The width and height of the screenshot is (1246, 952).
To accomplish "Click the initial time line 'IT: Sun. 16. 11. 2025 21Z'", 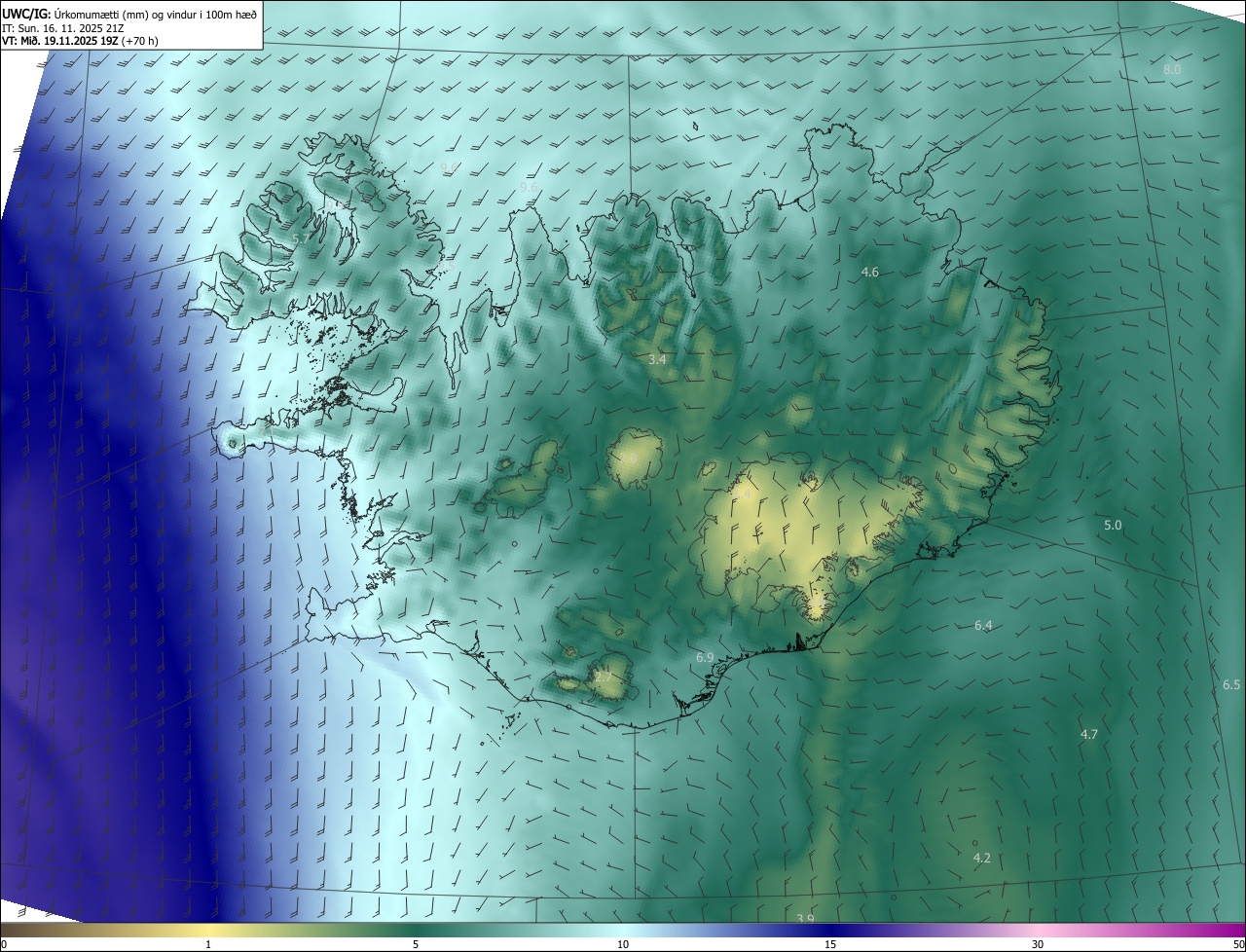I will [x=64, y=28].
